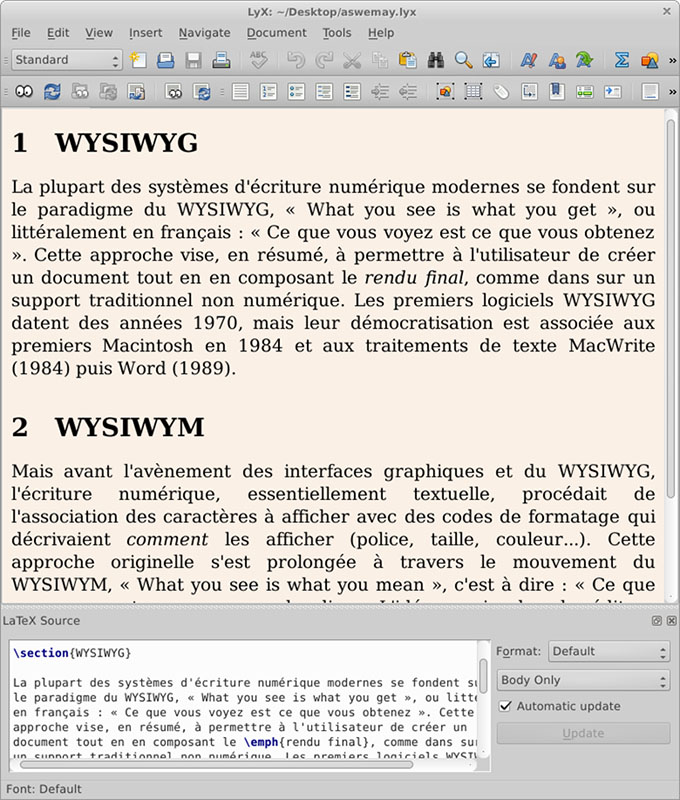This screenshot has height=800, width=680.
Task: Apply emphasized text style icon
Action: [x=528, y=60]
